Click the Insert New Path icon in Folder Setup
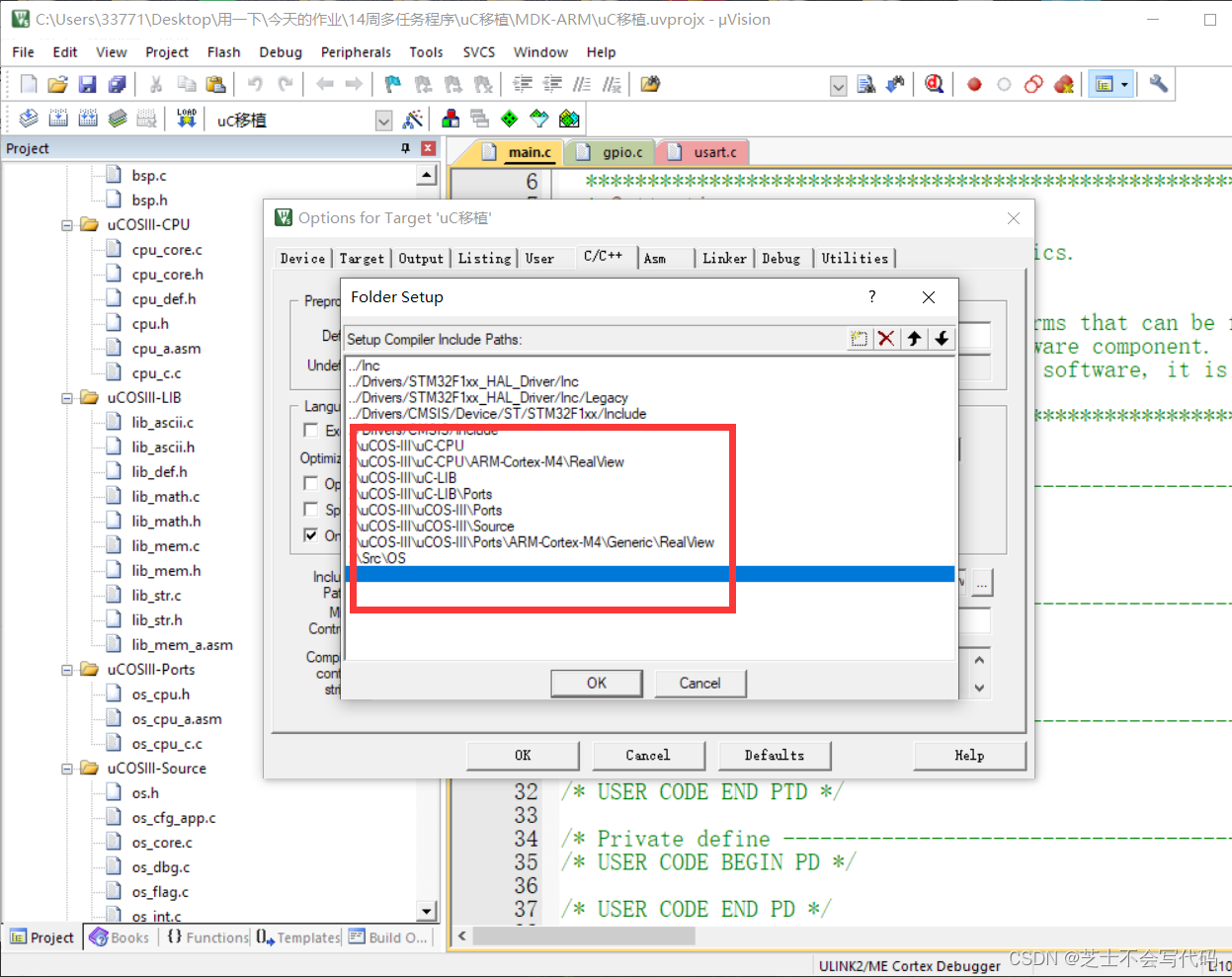The height and width of the screenshot is (977, 1232). tap(859, 339)
